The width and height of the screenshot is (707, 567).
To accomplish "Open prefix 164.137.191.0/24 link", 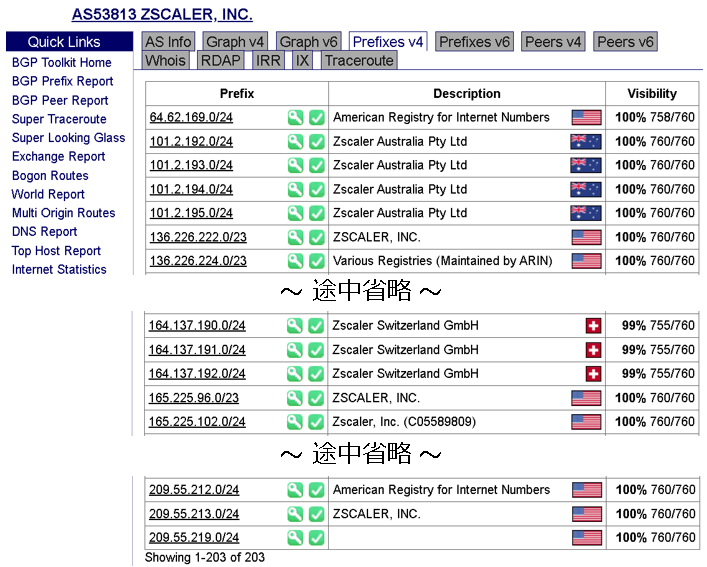I will 197,350.
